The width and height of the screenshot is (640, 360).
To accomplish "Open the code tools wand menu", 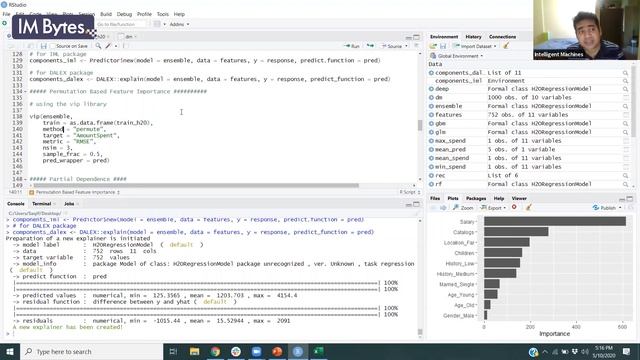I will (x=109, y=46).
